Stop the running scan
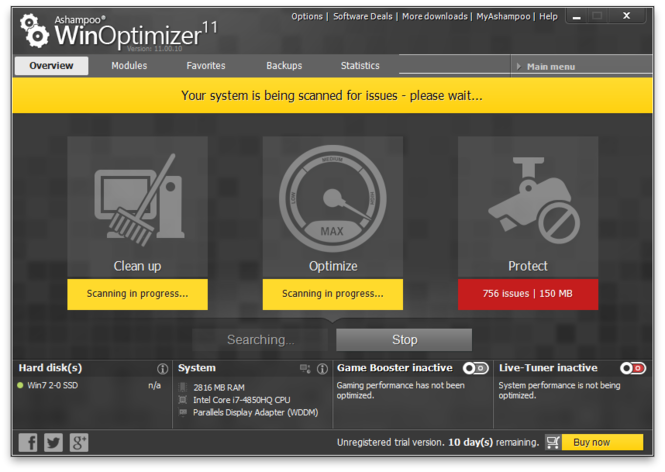Viewport: 665px width, 472px height. point(404,340)
